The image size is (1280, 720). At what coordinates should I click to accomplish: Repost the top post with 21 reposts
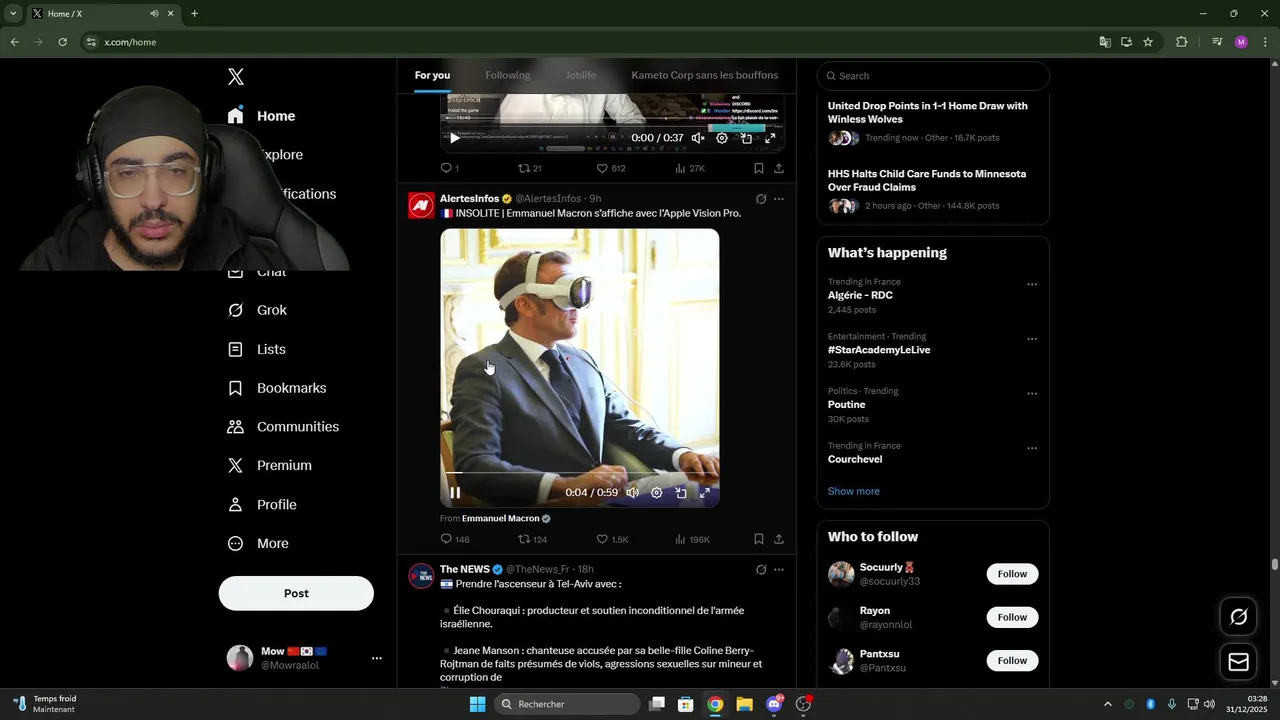coord(530,168)
